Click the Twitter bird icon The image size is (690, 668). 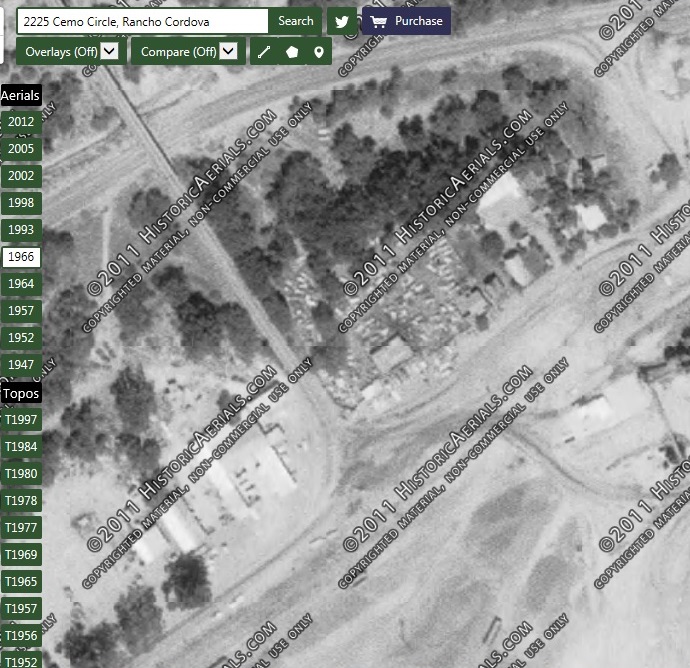tap(342, 21)
